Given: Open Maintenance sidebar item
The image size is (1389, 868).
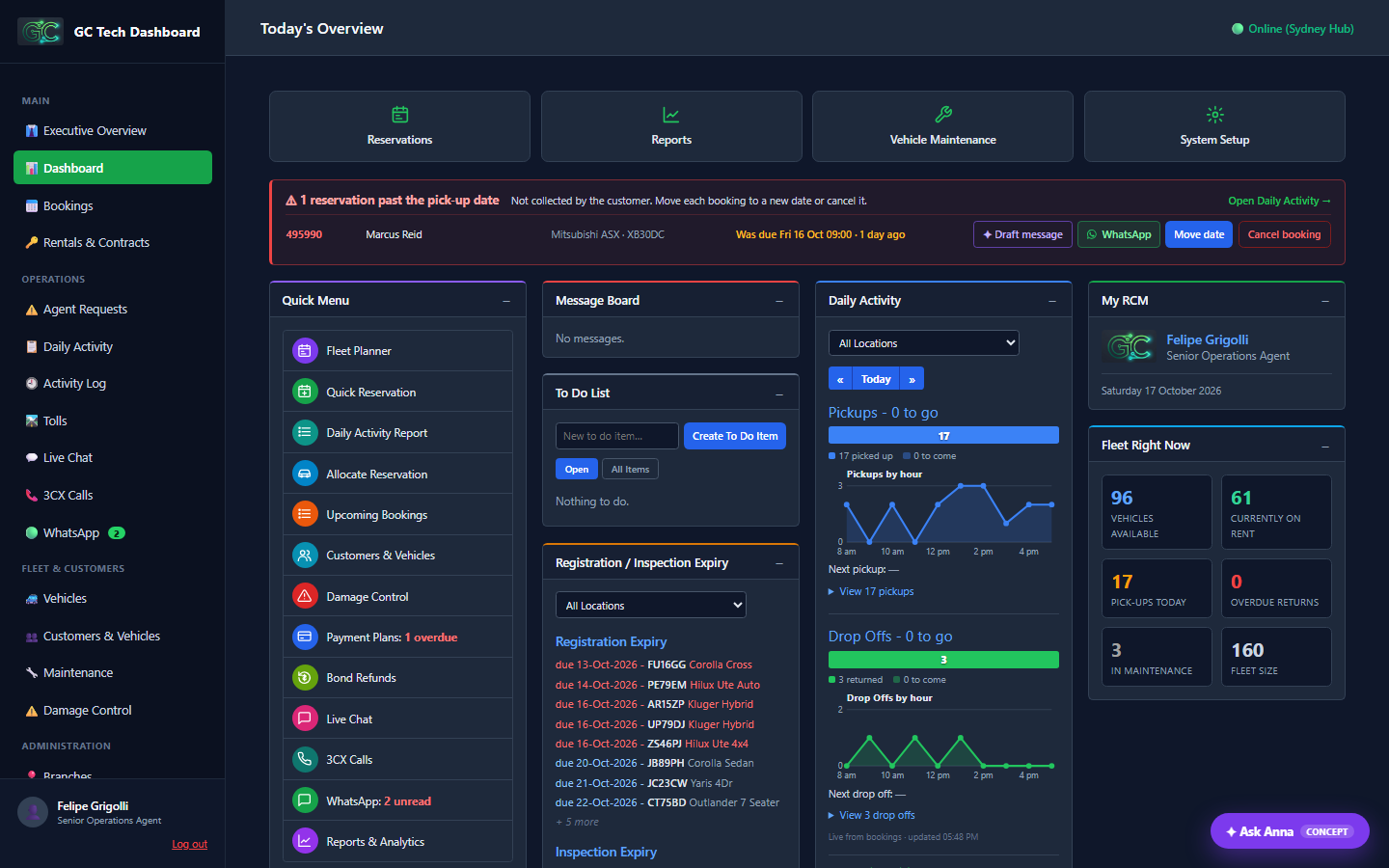Looking at the screenshot, I should [113, 673].
